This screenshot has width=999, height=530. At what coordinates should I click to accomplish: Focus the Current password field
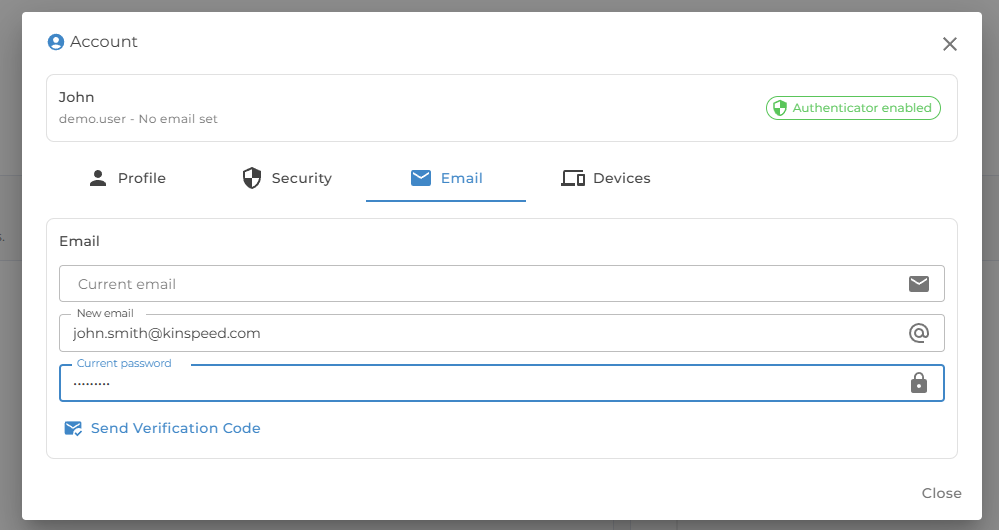point(501,383)
